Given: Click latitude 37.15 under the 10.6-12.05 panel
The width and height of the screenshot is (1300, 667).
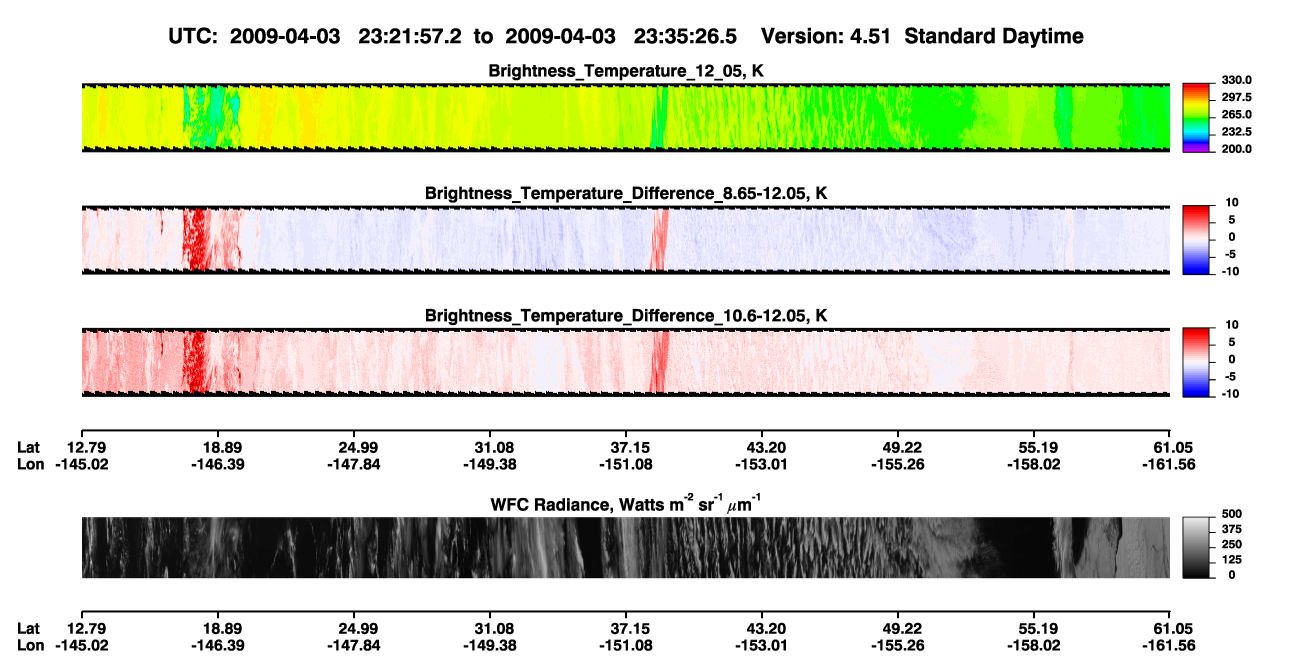Looking at the screenshot, I should 630,447.
